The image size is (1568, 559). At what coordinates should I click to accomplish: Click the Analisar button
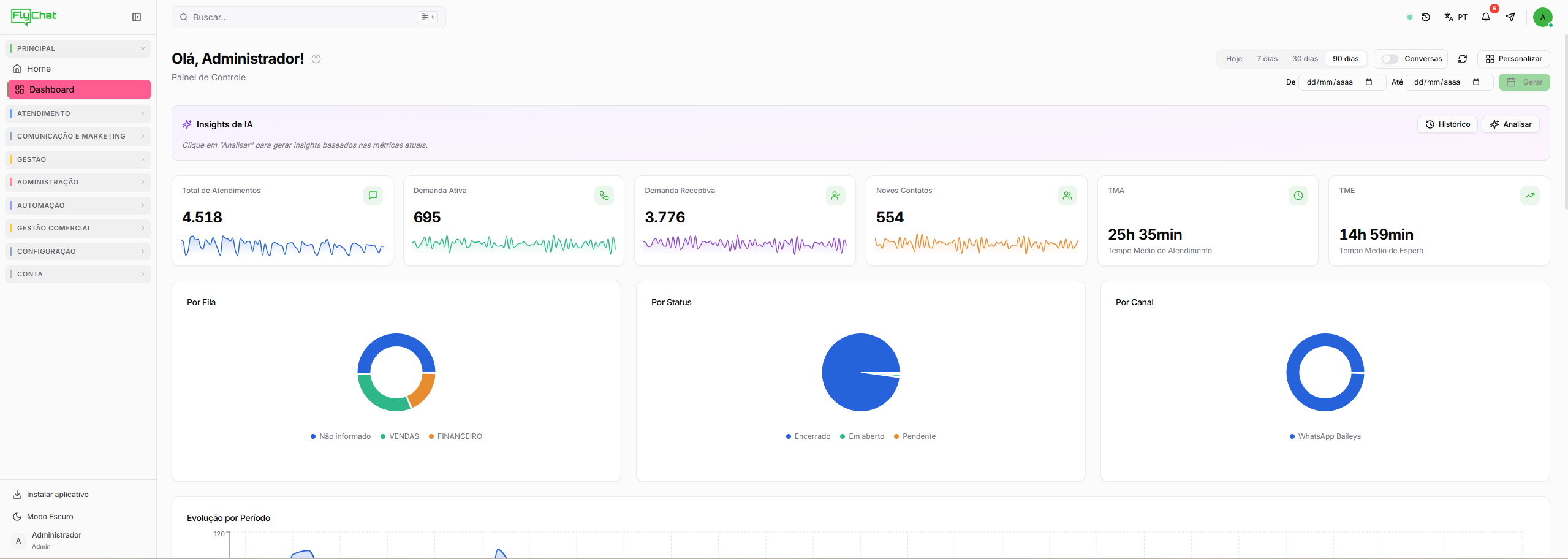point(1510,124)
